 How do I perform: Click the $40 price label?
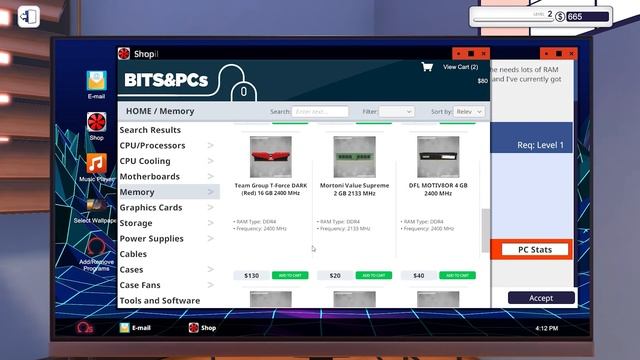point(419,276)
